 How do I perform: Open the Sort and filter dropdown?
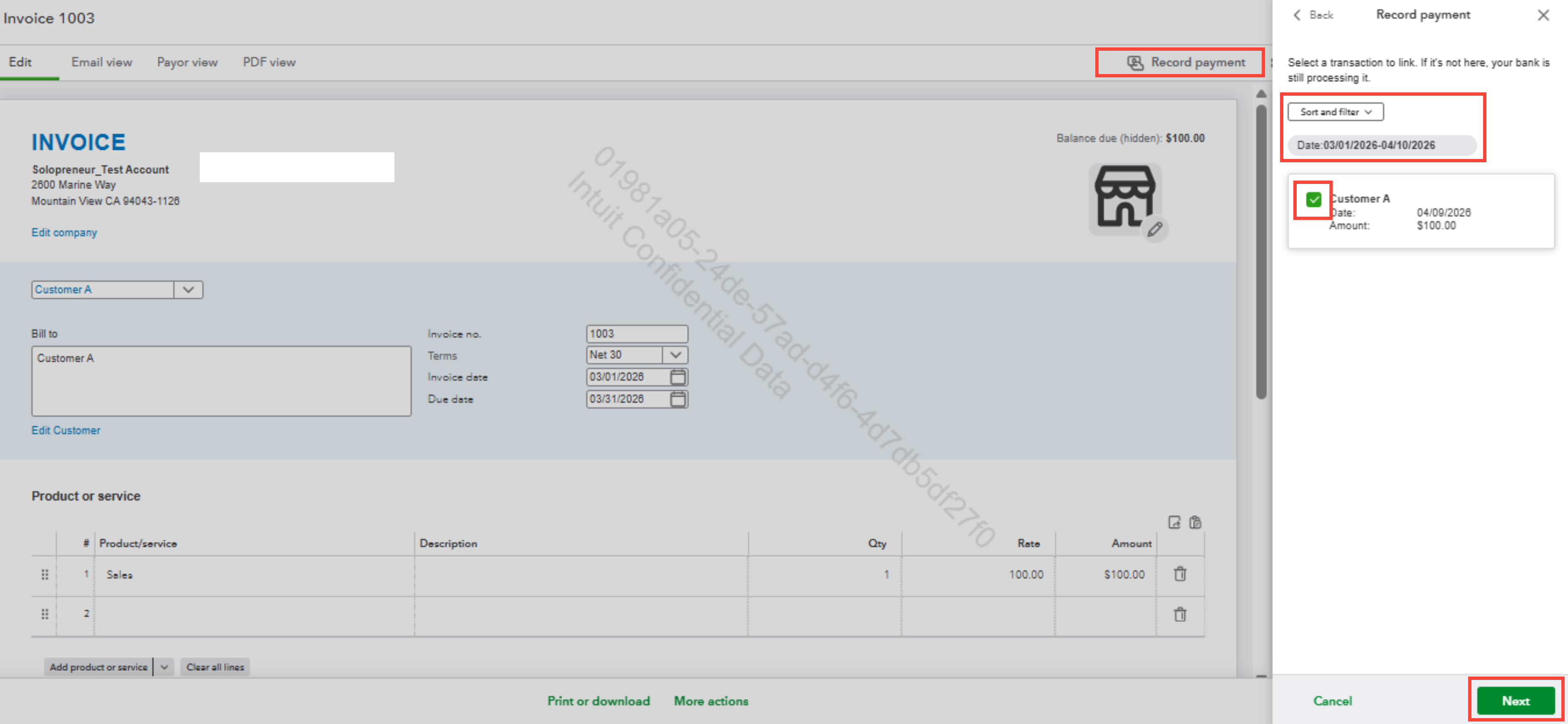coord(1335,112)
